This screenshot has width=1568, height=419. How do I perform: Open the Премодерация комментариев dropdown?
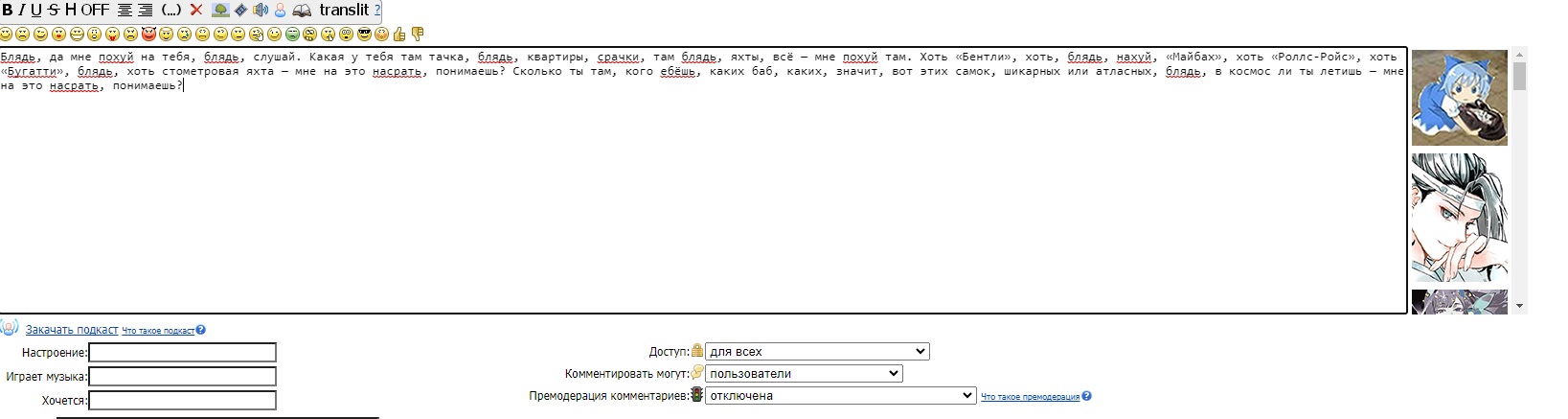[x=840, y=396]
